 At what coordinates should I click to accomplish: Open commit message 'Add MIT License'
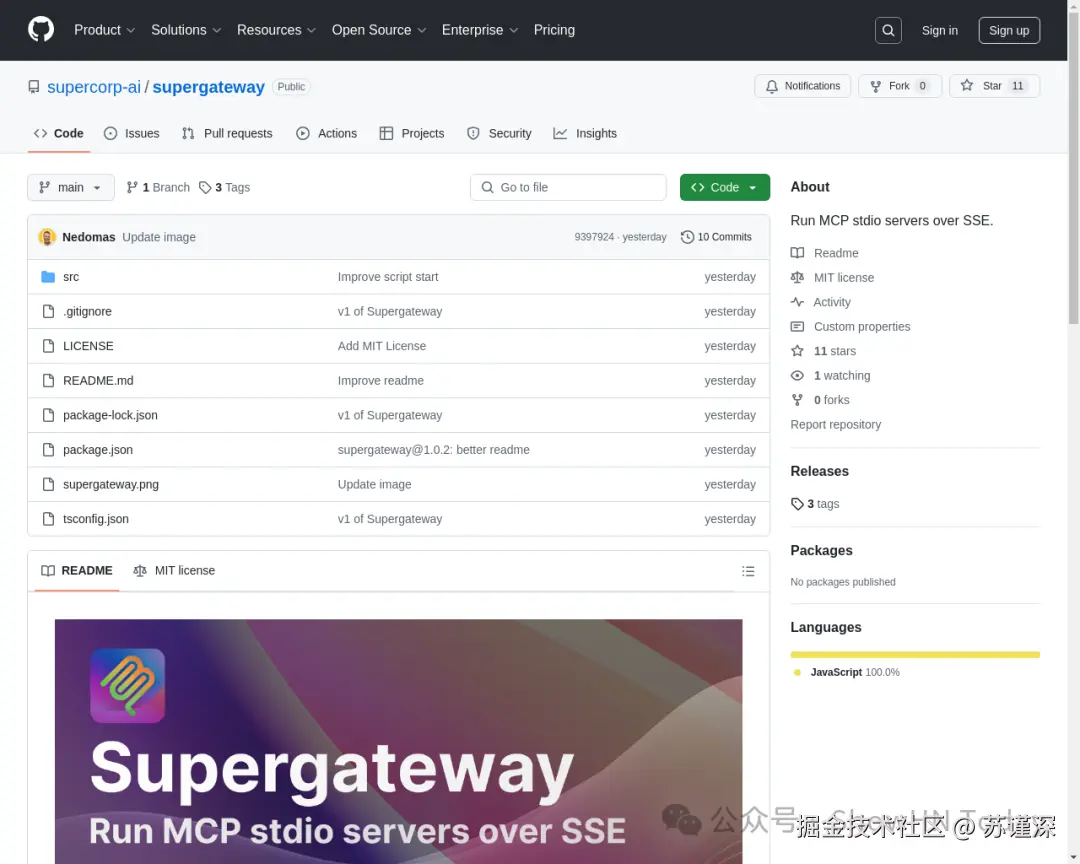click(x=382, y=346)
